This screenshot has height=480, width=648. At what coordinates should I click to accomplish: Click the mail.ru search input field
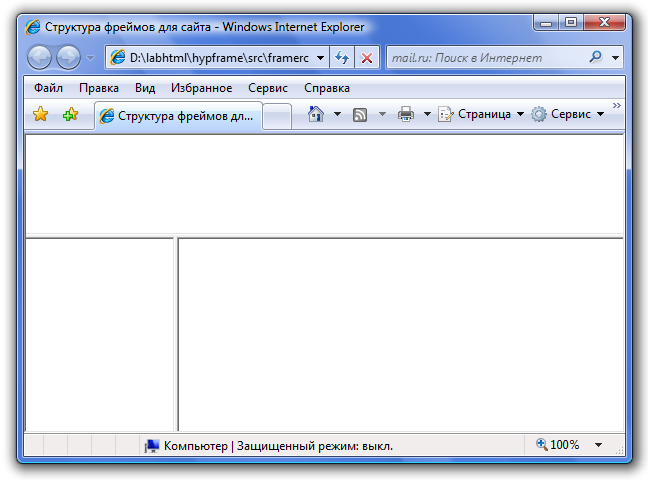click(486, 57)
